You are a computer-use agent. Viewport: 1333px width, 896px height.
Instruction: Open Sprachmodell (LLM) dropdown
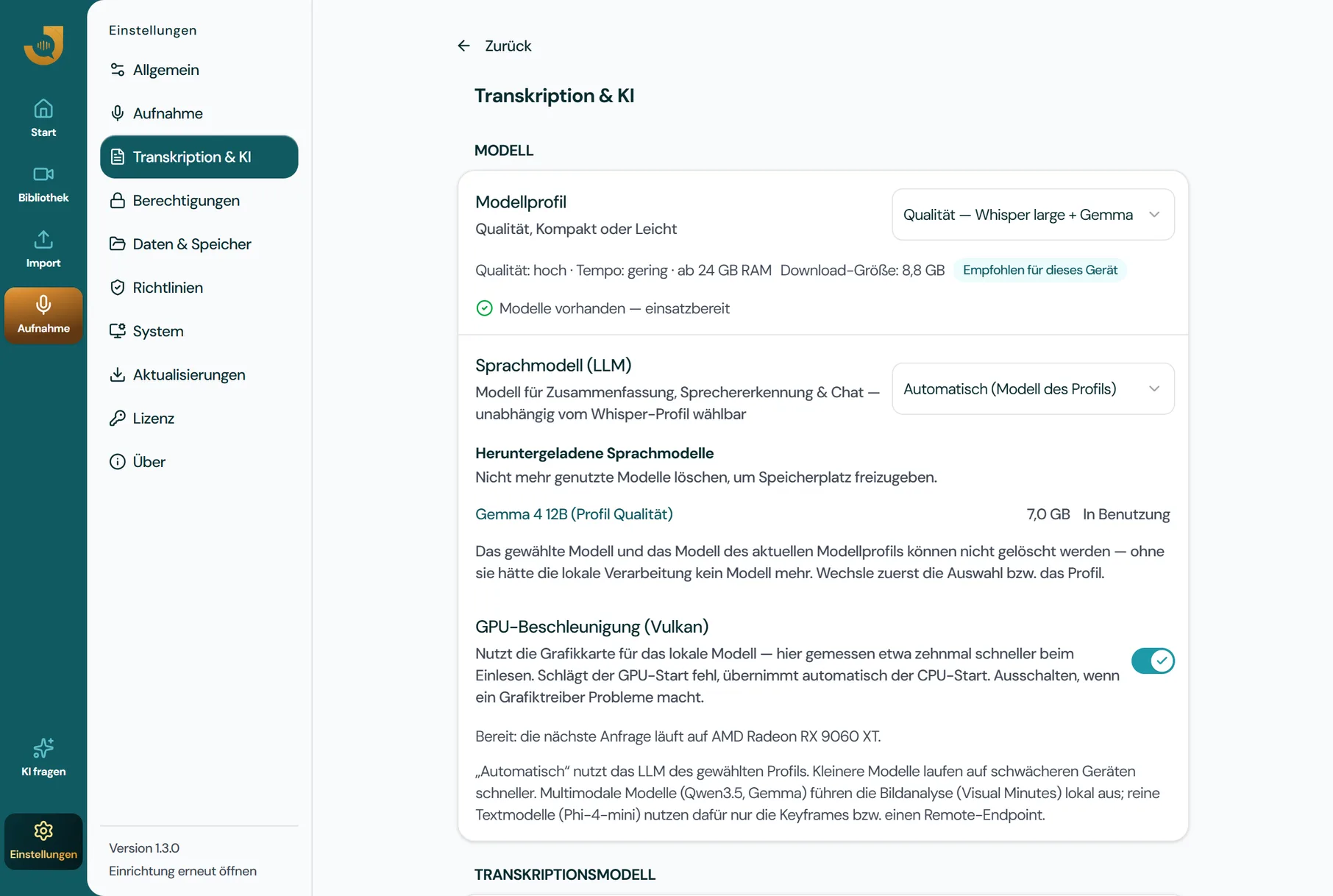[x=1033, y=388]
